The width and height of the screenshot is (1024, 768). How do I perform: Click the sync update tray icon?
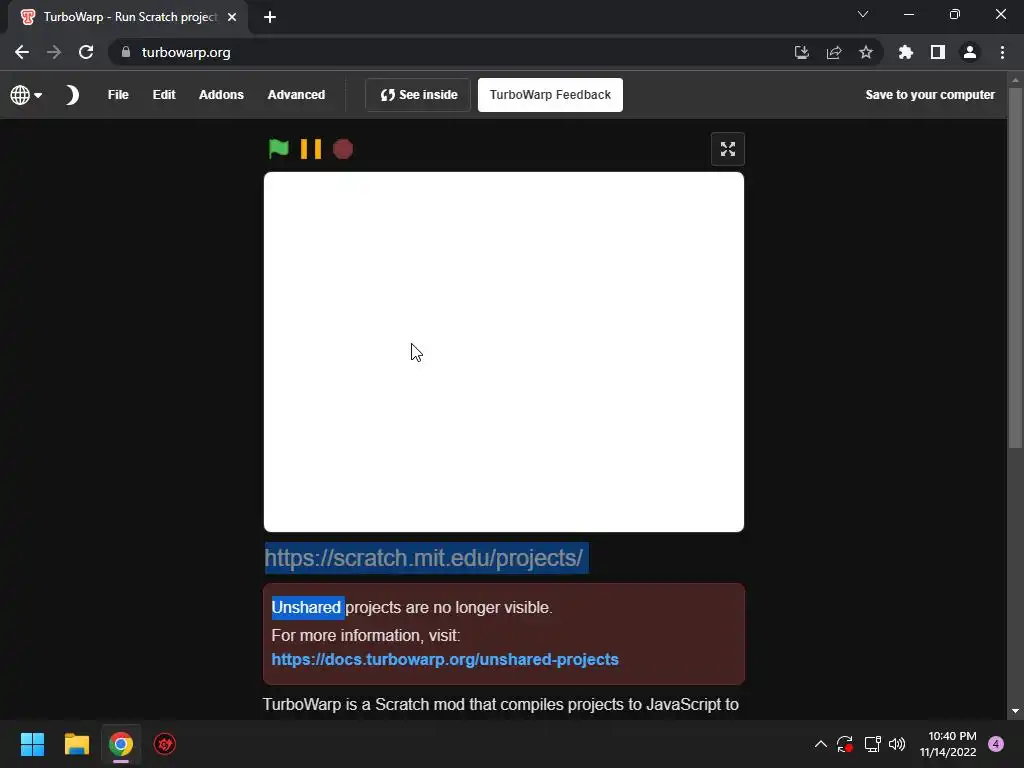click(x=845, y=744)
